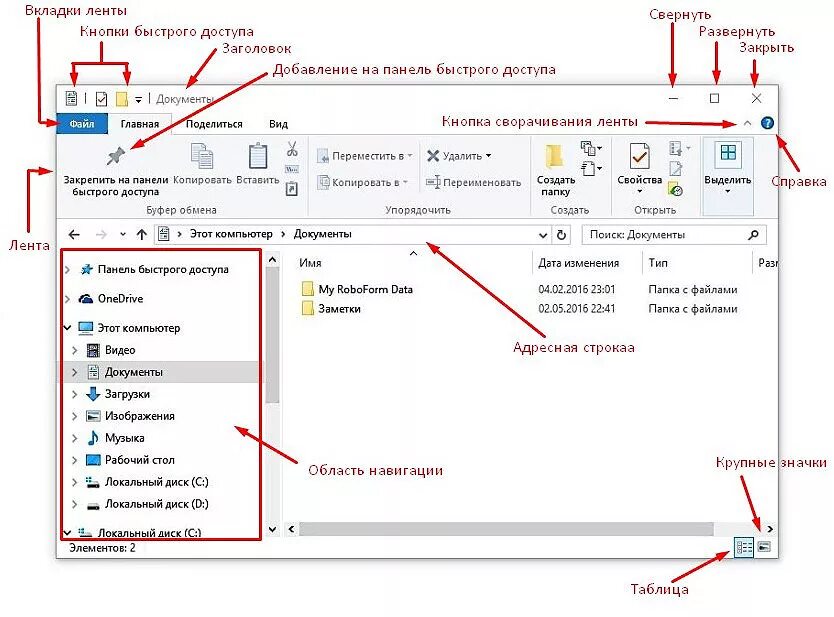Open the Customize Quick Access Toolbar dropdown
The image size is (834, 617).
[x=138, y=99]
